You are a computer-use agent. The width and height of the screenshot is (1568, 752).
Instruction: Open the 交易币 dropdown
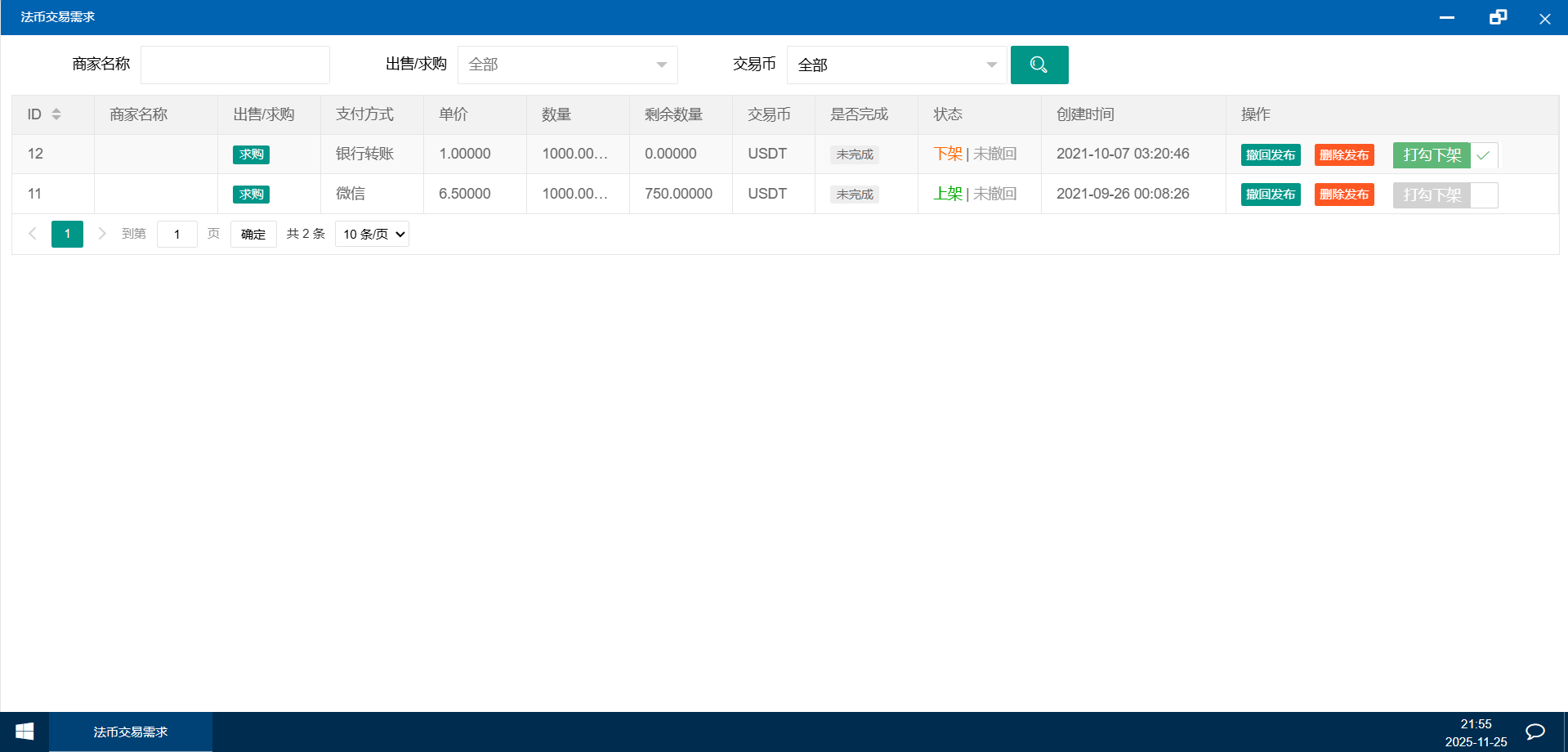896,65
